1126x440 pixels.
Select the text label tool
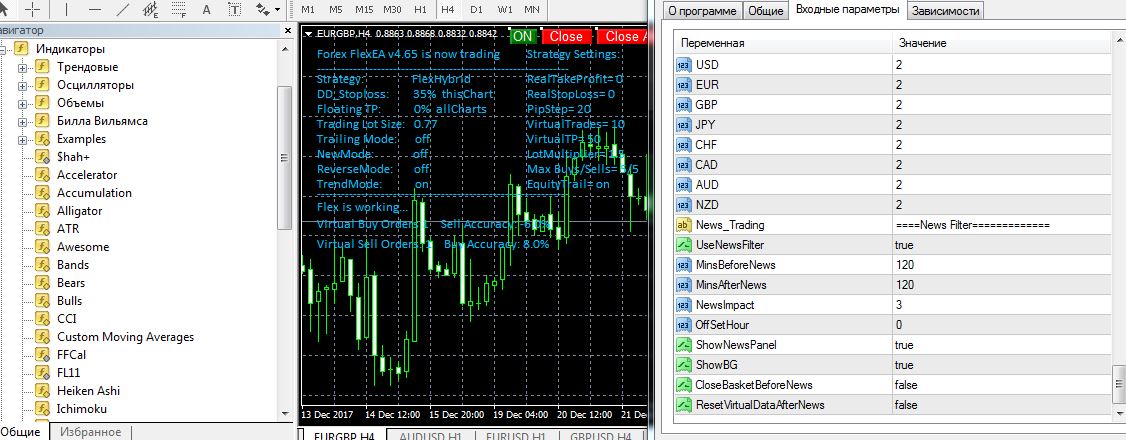(235, 9)
